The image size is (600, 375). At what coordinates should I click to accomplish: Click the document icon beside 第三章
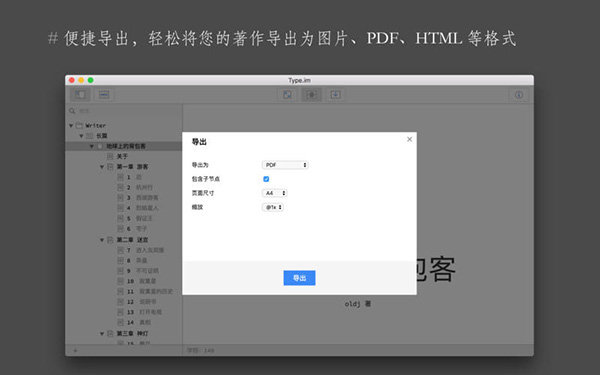[110, 334]
